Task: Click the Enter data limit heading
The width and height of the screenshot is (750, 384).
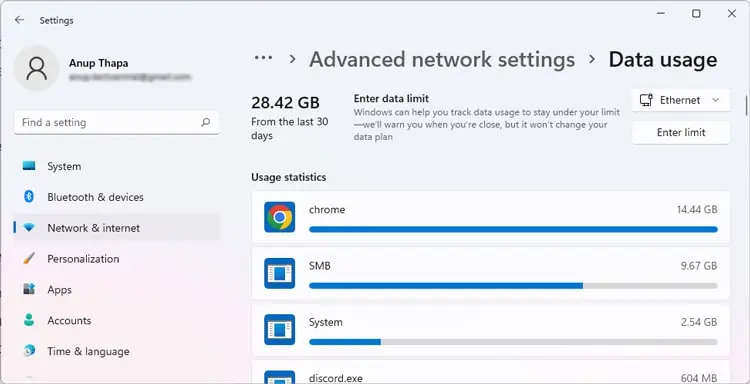Action: [391, 99]
